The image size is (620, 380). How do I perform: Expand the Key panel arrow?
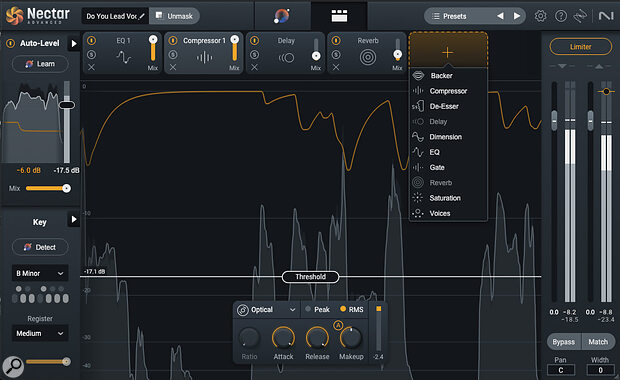click(x=74, y=219)
